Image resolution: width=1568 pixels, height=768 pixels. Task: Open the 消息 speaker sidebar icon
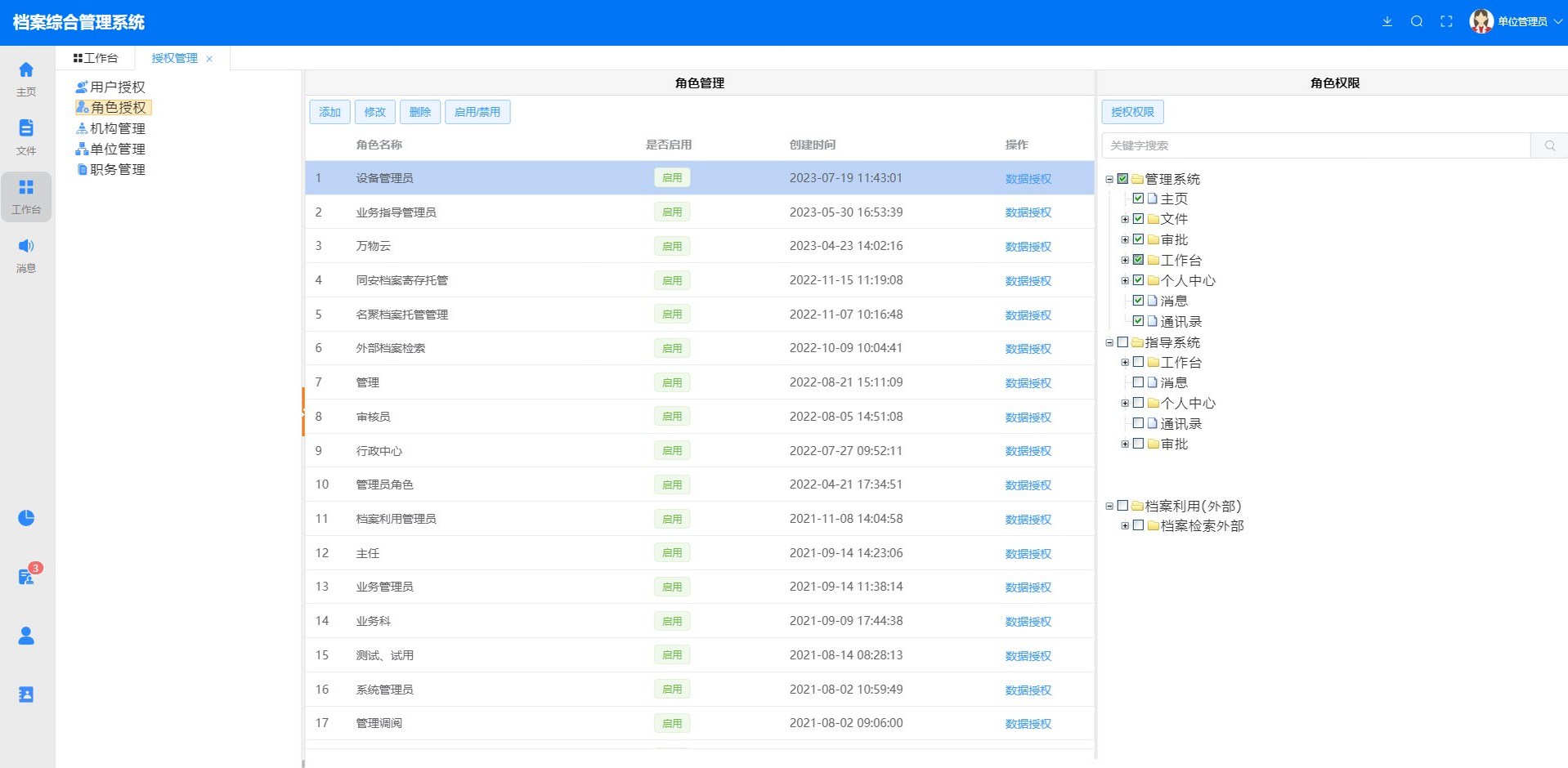pyautogui.click(x=26, y=254)
